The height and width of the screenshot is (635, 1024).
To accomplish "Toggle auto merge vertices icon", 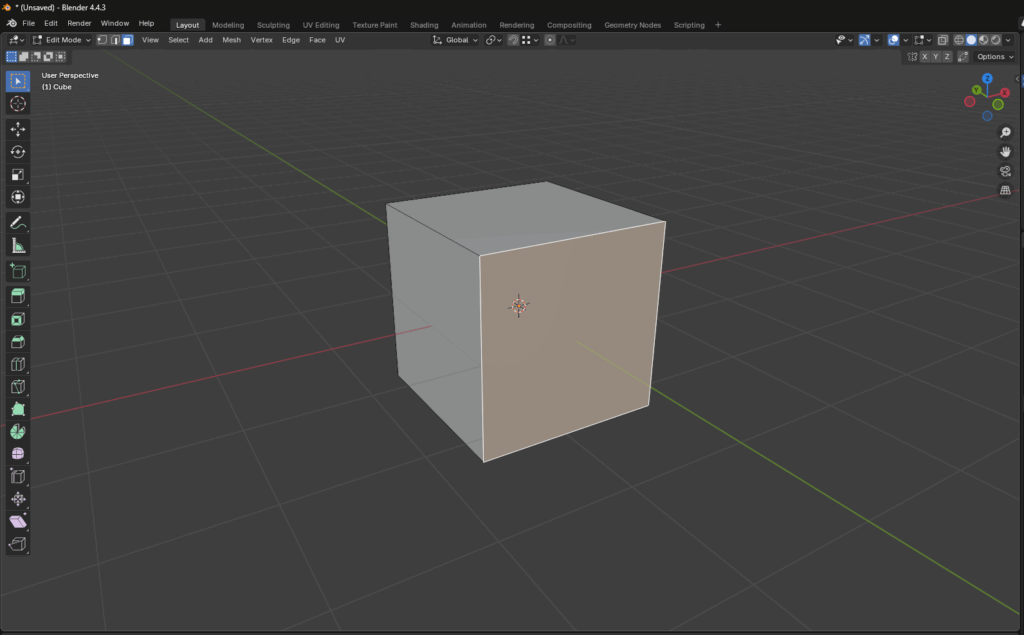I will click(963, 57).
